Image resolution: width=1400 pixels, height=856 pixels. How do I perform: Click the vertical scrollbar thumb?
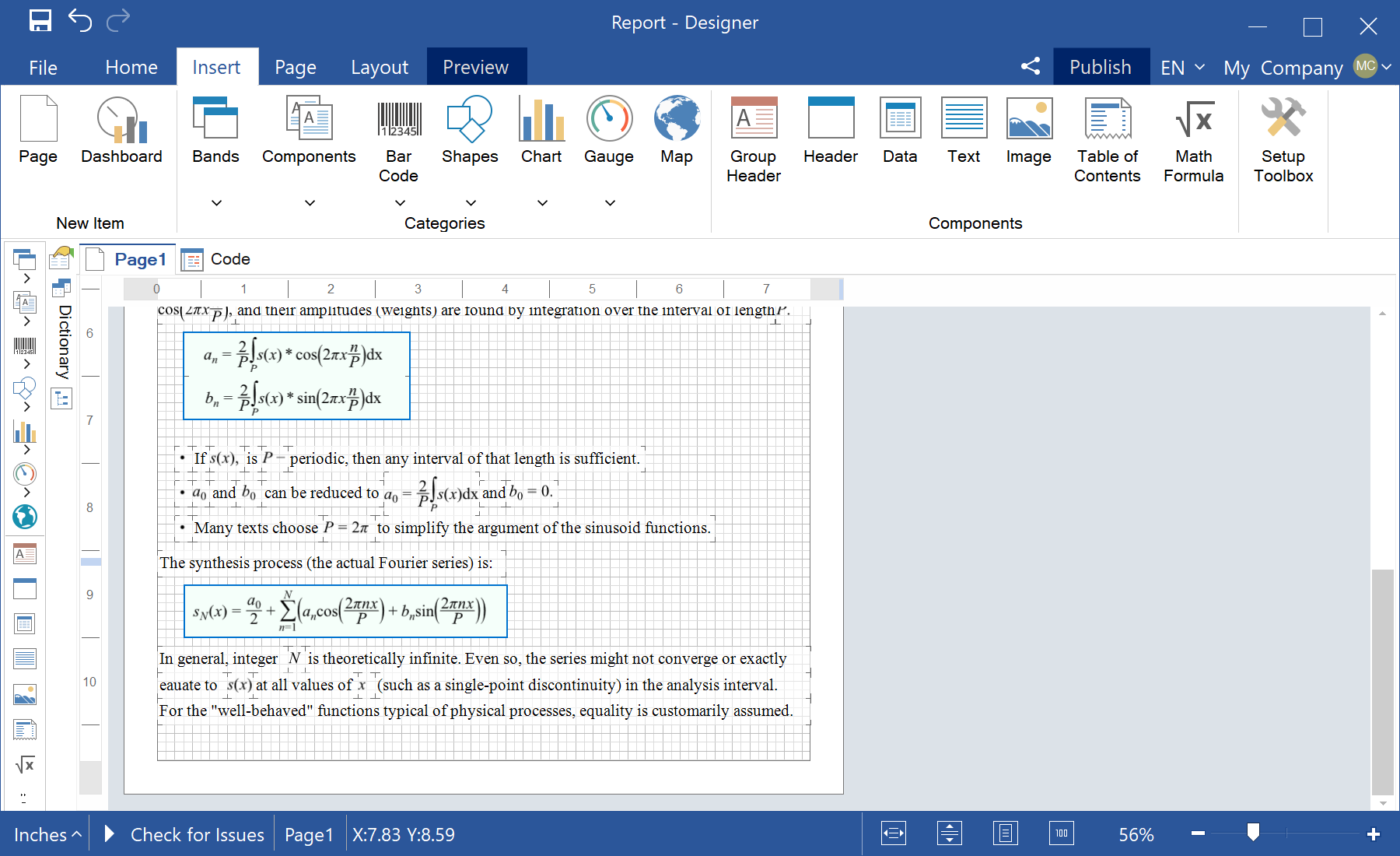click(x=1382, y=681)
